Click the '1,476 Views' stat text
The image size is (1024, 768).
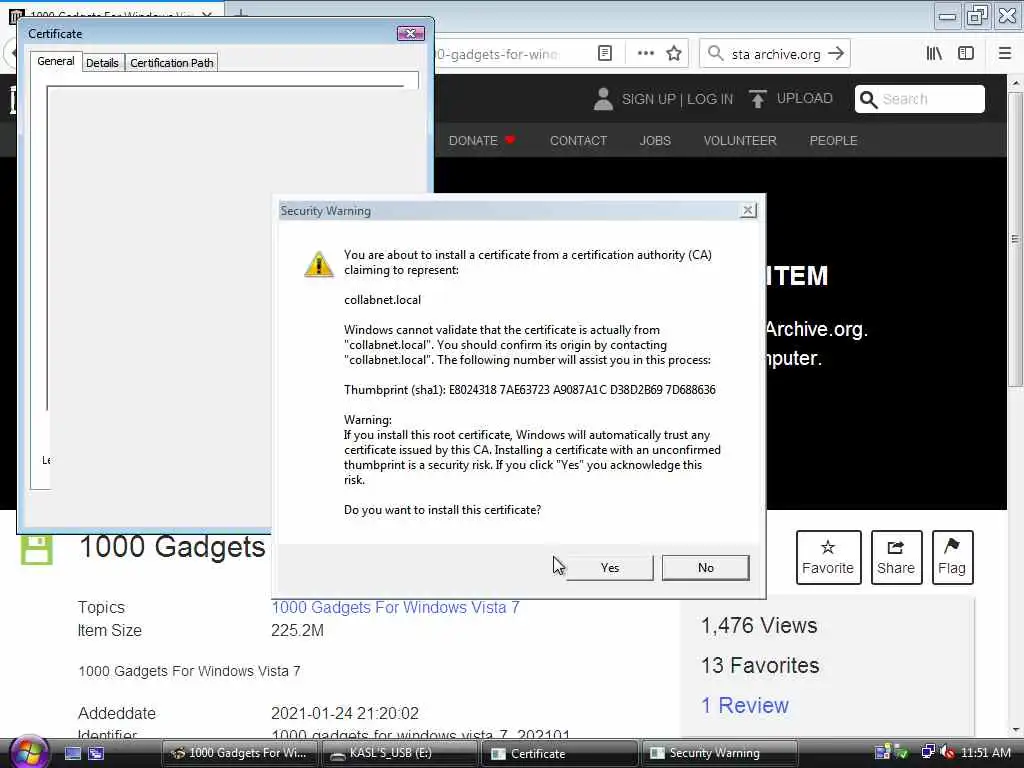pos(759,626)
